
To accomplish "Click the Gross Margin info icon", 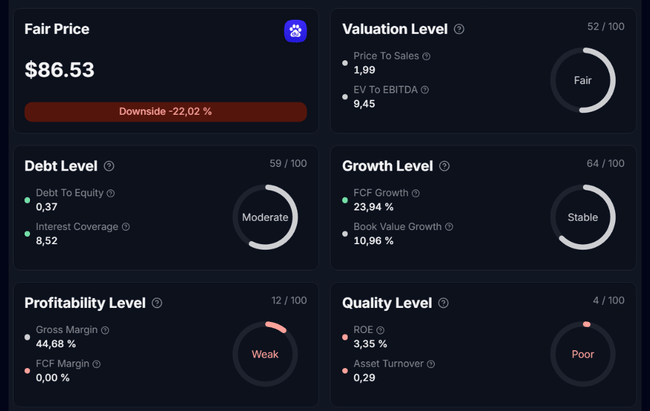I will tap(105, 330).
